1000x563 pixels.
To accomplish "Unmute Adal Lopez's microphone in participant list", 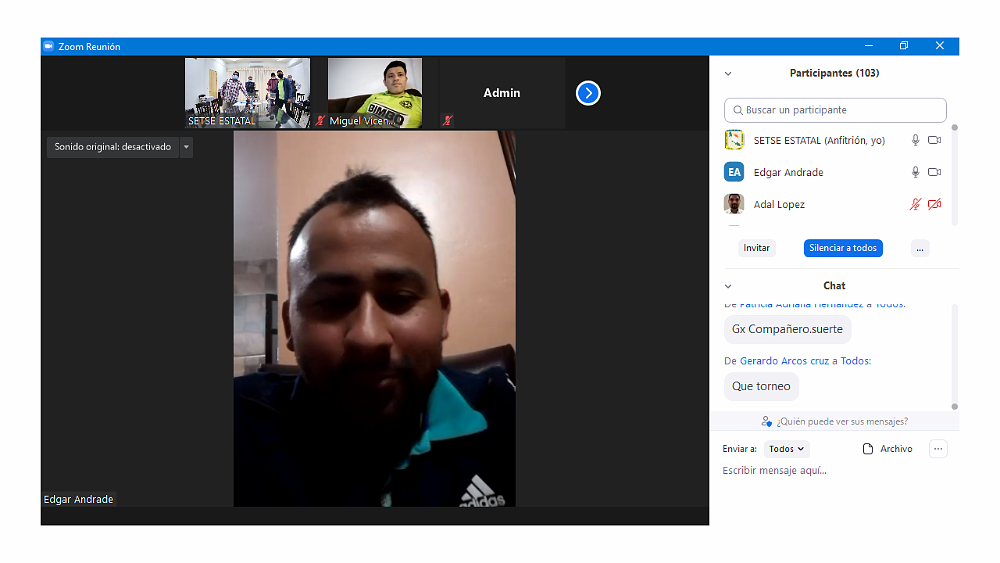I will pyautogui.click(x=915, y=204).
